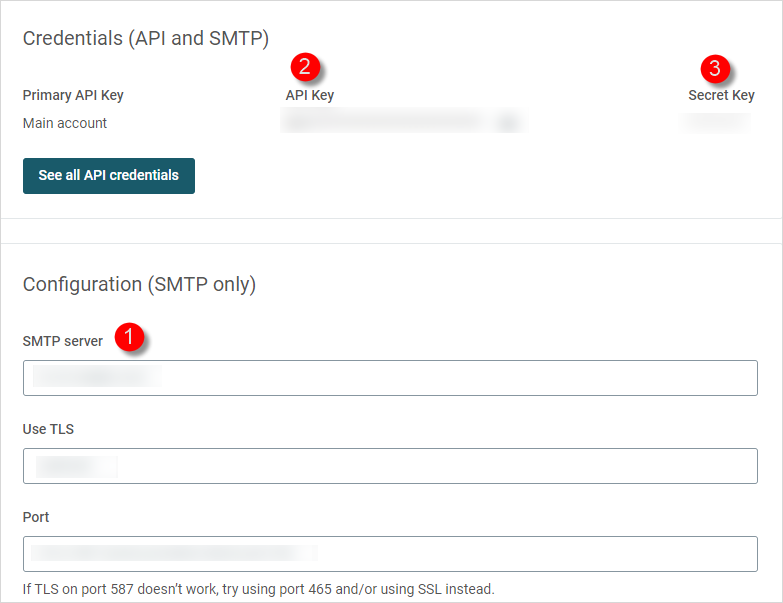Viewport: 783px width, 603px height.
Task: Select the 'Port' field label
Action: click(36, 517)
